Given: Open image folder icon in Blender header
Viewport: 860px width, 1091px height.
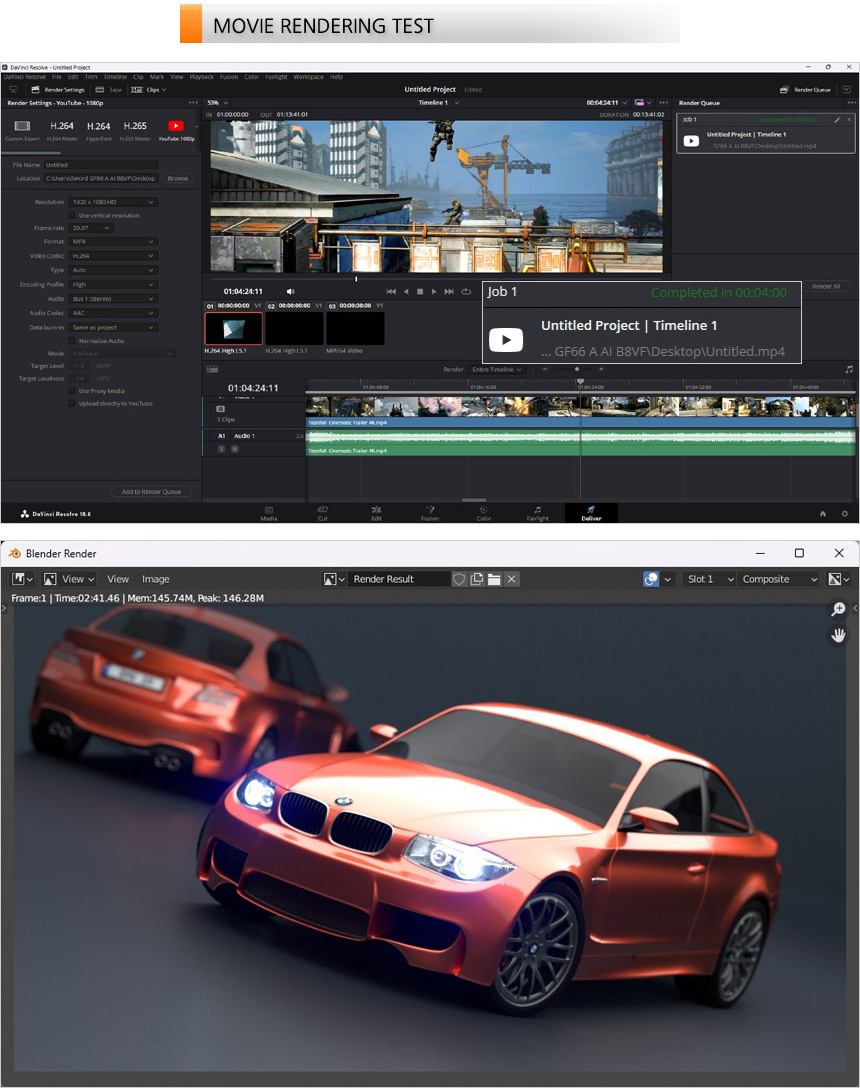Looking at the screenshot, I should tap(494, 579).
